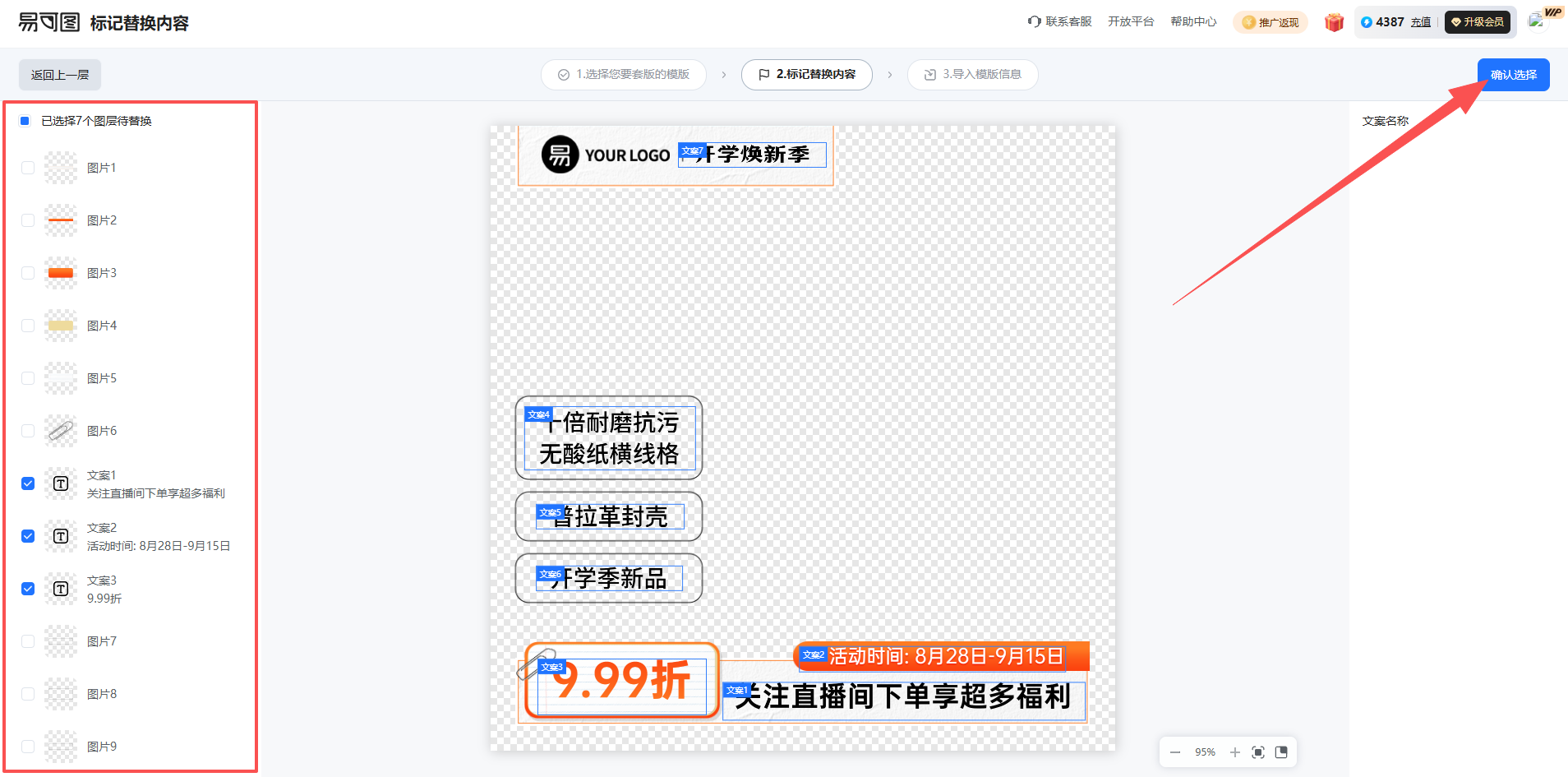Click the gift box icon in the top bar

(1333, 22)
